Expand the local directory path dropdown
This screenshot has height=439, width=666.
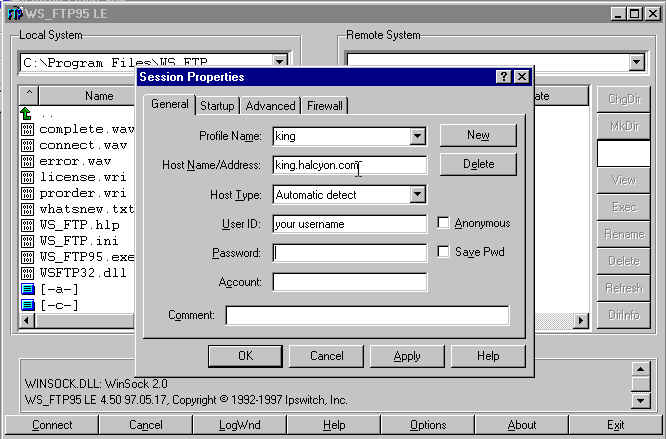point(279,63)
